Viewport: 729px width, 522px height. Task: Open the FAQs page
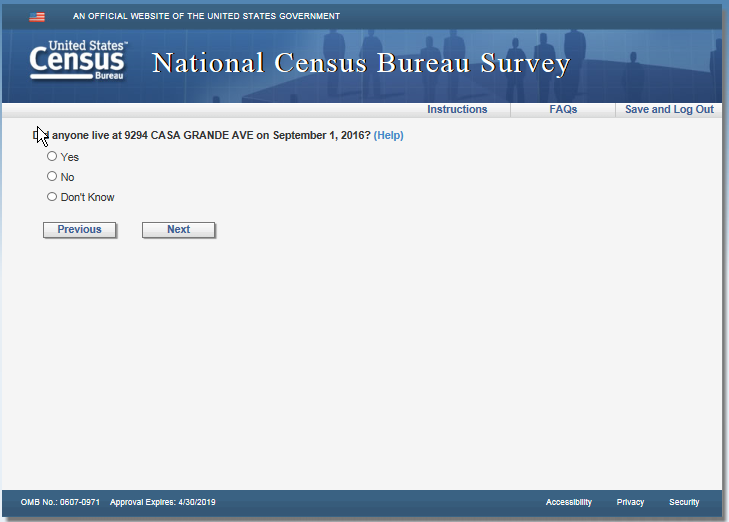563,110
